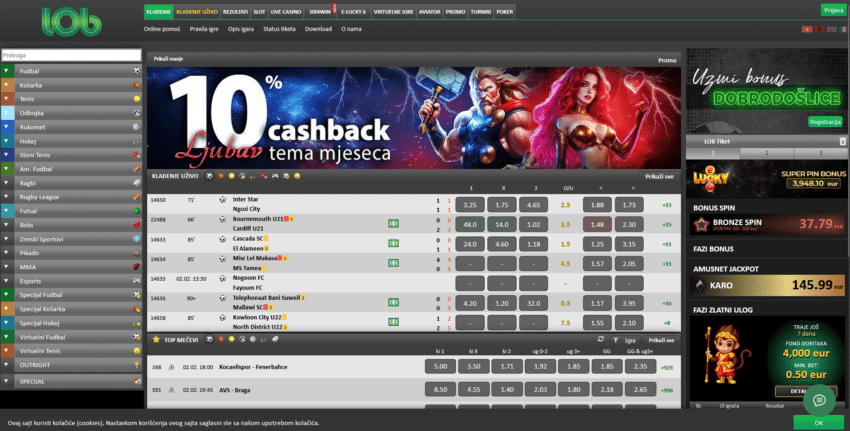Switch to the Poker tab
Image resolution: width=850 pixels, height=431 pixels.
pyautogui.click(x=505, y=10)
